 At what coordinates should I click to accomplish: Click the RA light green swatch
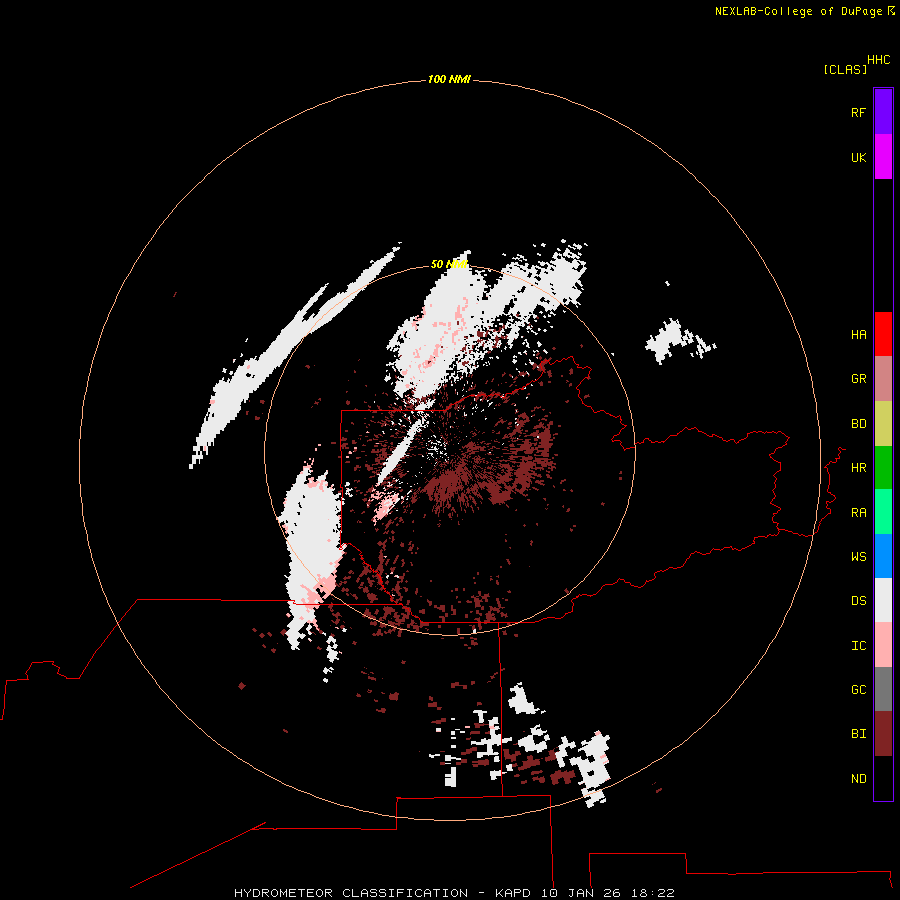(x=883, y=512)
